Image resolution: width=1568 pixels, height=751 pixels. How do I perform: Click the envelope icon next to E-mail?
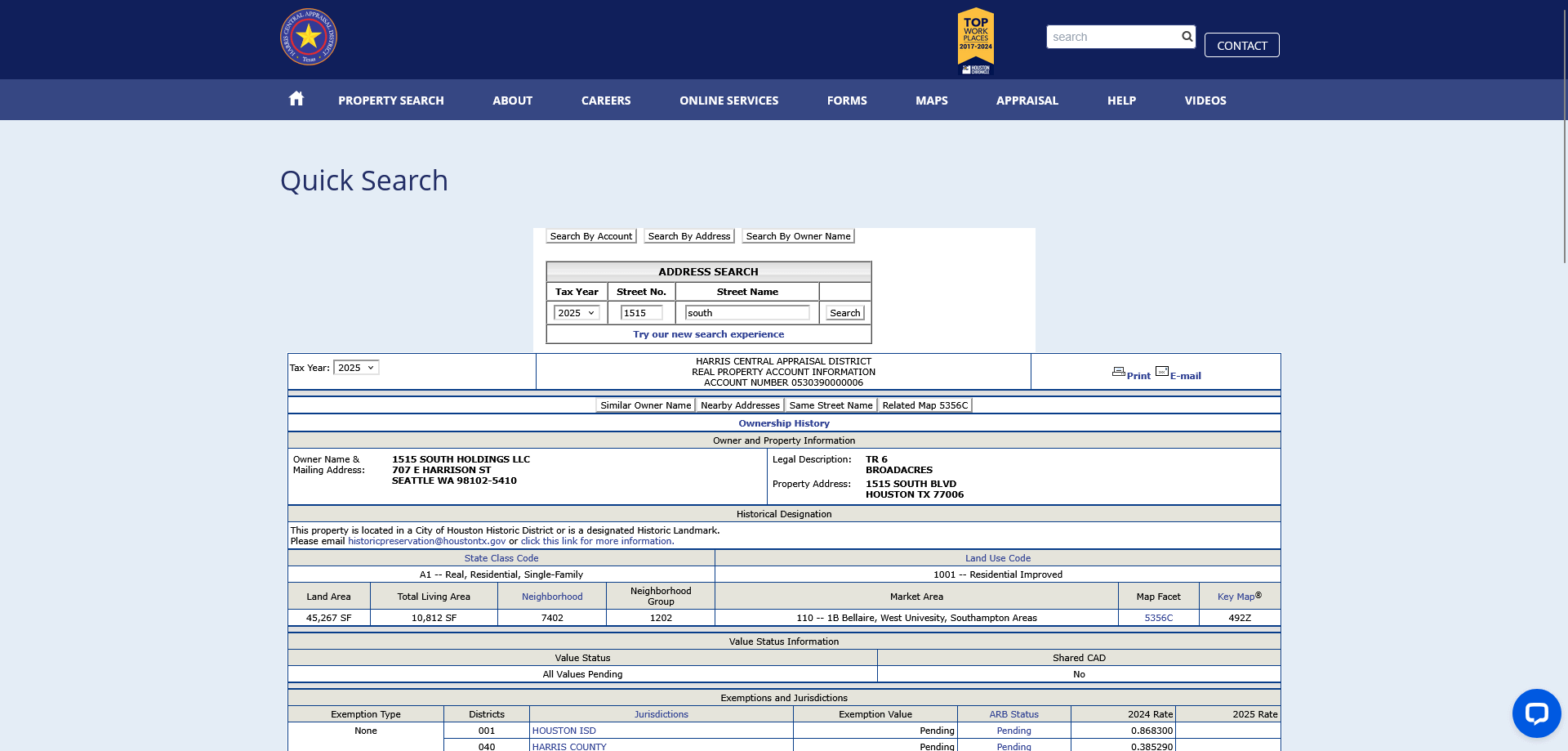tap(1162, 371)
